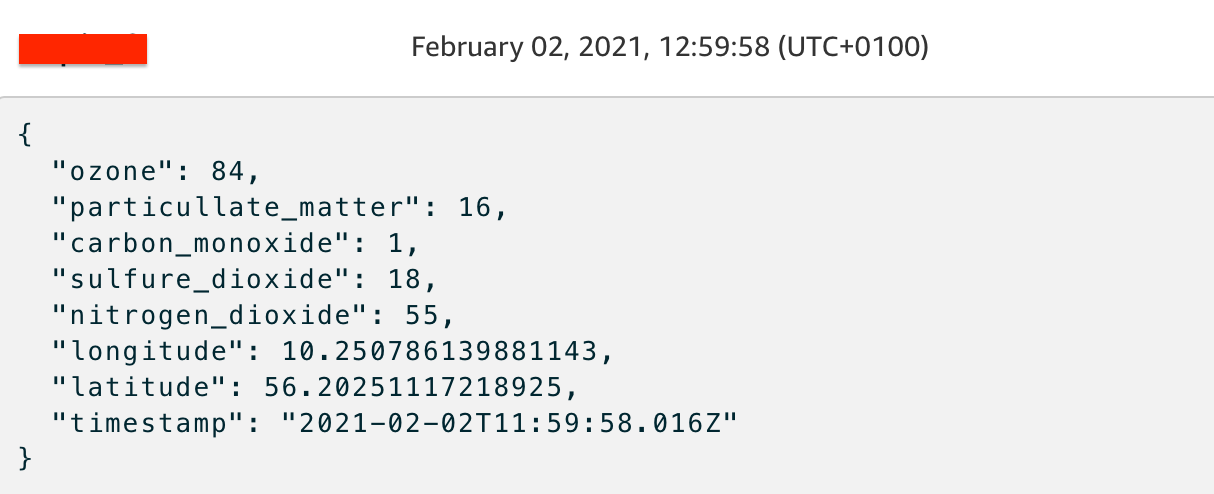The width and height of the screenshot is (1214, 494).
Task: Click the opening curly brace of payload
Action: [x=25, y=137]
